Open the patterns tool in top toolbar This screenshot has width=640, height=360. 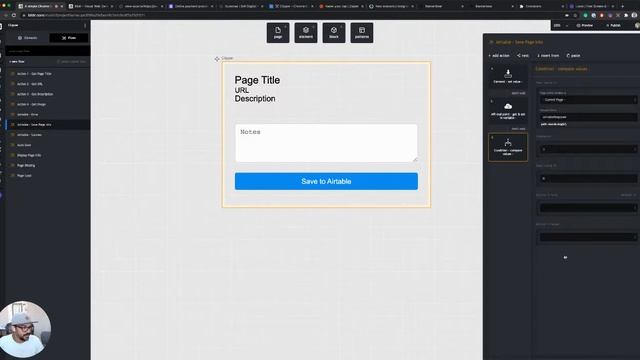pos(362,33)
